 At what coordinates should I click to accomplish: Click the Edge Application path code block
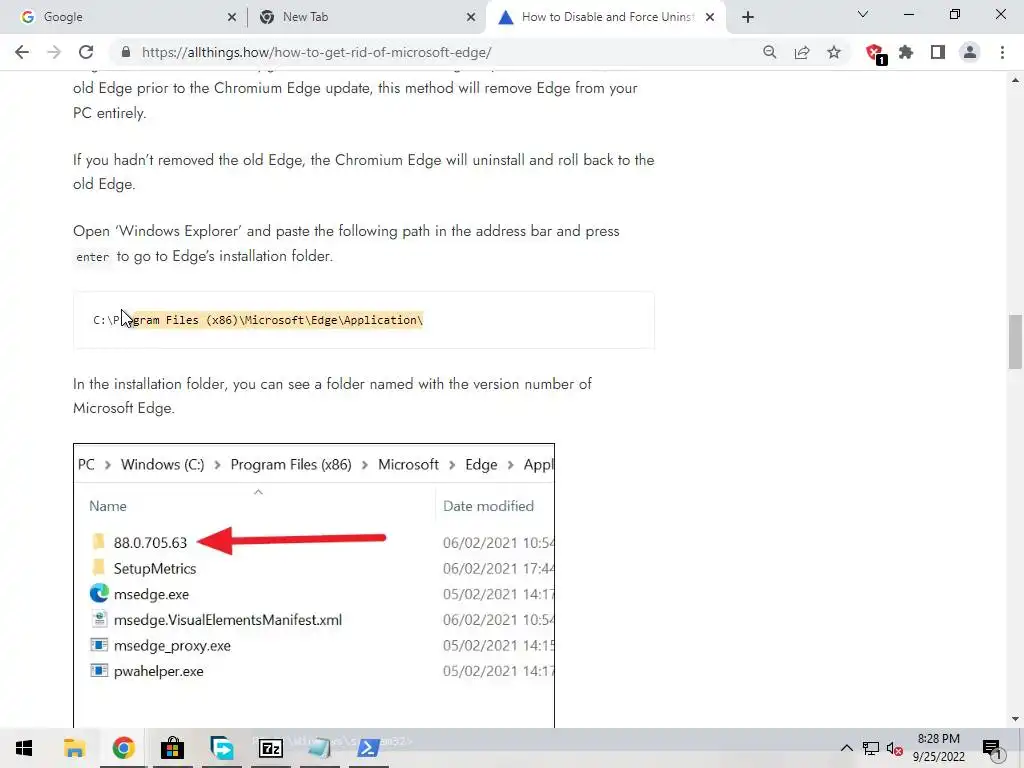pos(364,320)
